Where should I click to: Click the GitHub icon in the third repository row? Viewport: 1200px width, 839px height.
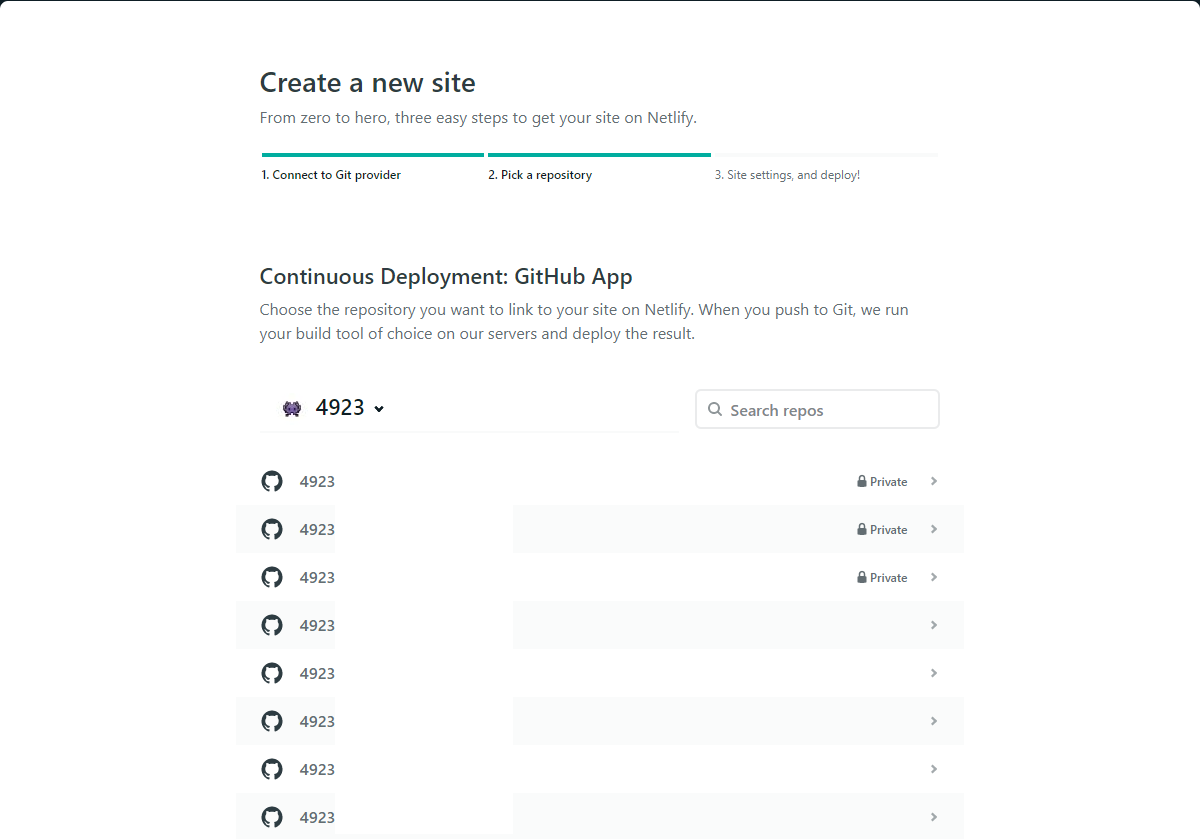click(x=272, y=577)
